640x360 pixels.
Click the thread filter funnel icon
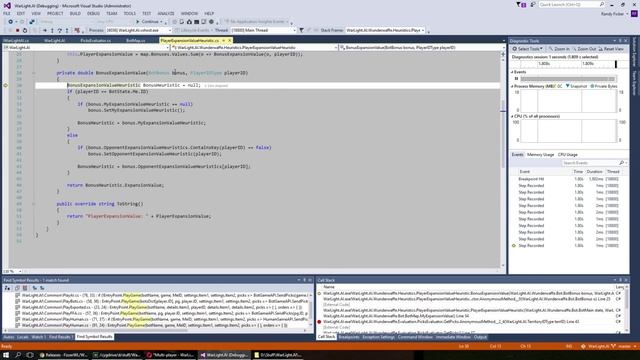point(301,30)
